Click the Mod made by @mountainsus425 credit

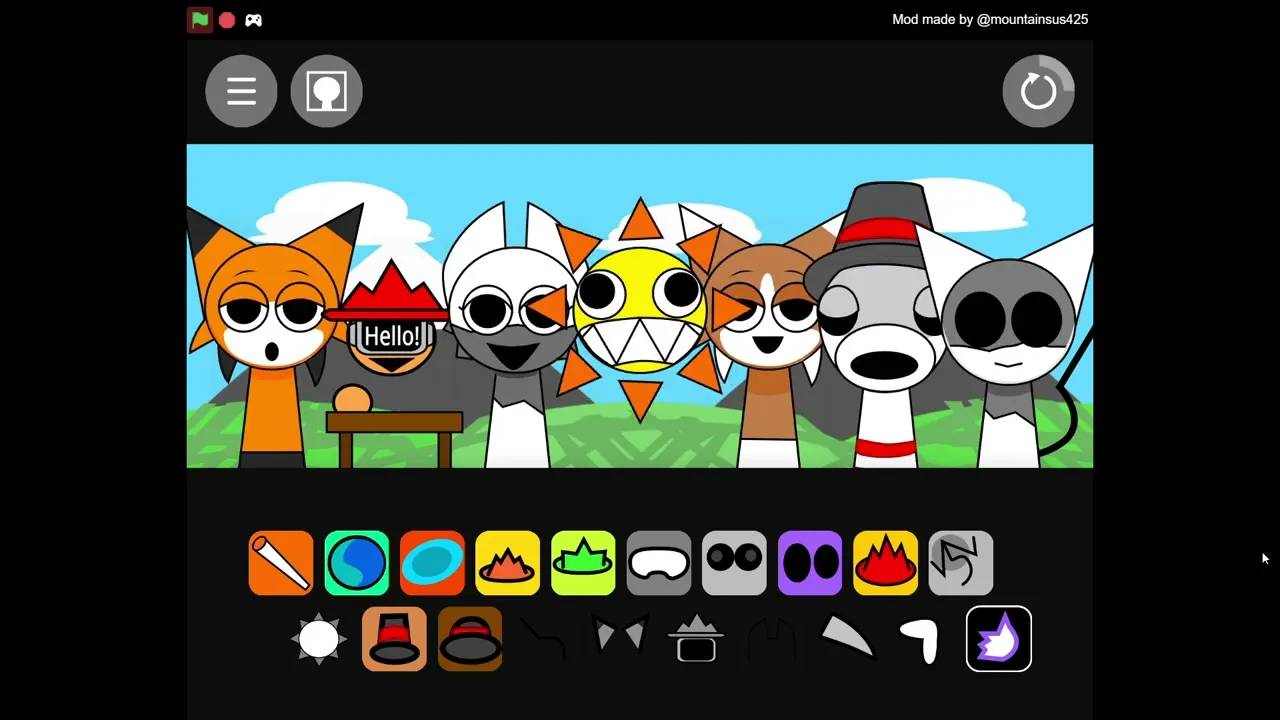click(990, 19)
